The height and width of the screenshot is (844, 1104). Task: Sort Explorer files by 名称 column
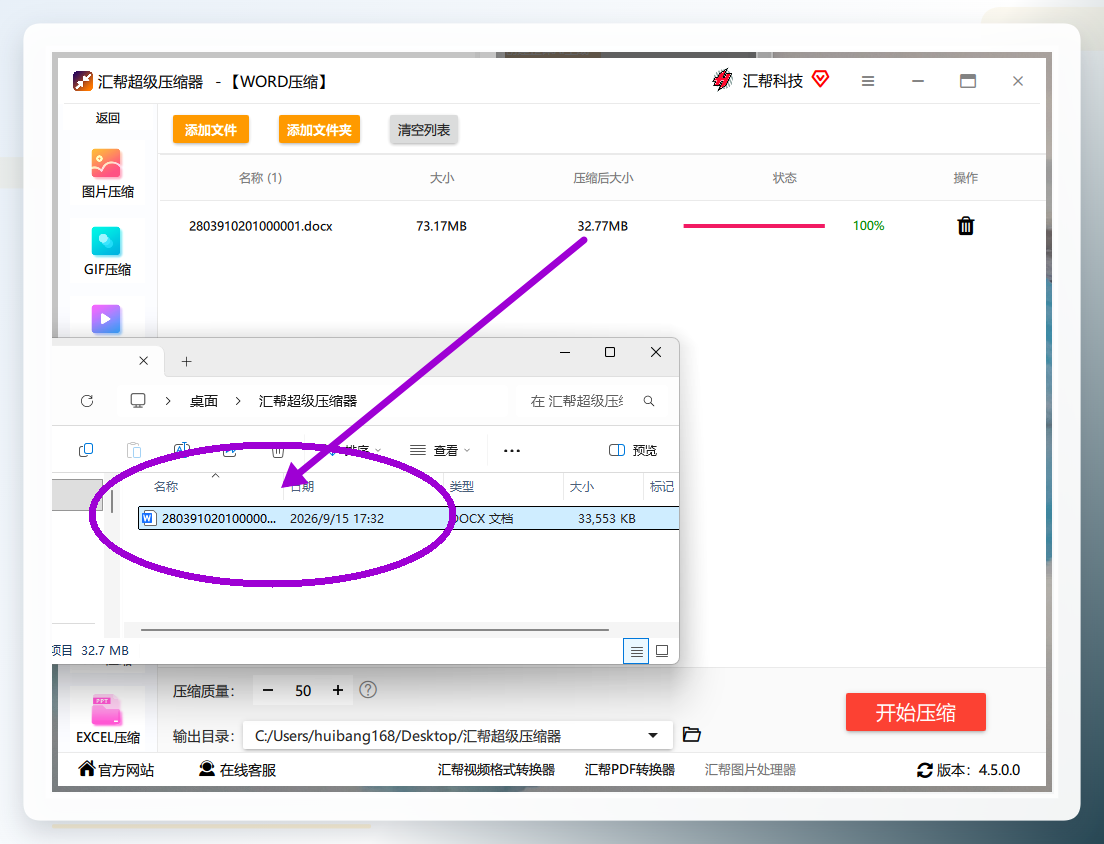tap(166, 486)
